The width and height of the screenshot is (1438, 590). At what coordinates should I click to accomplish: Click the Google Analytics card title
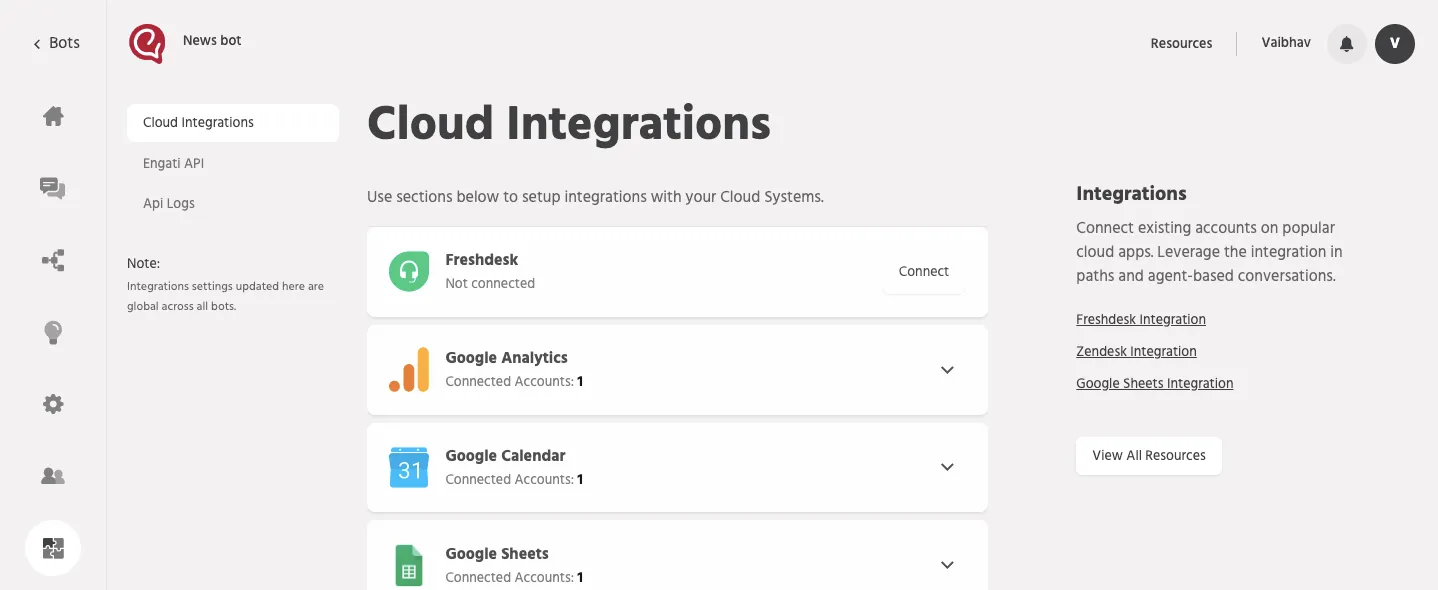[506, 357]
